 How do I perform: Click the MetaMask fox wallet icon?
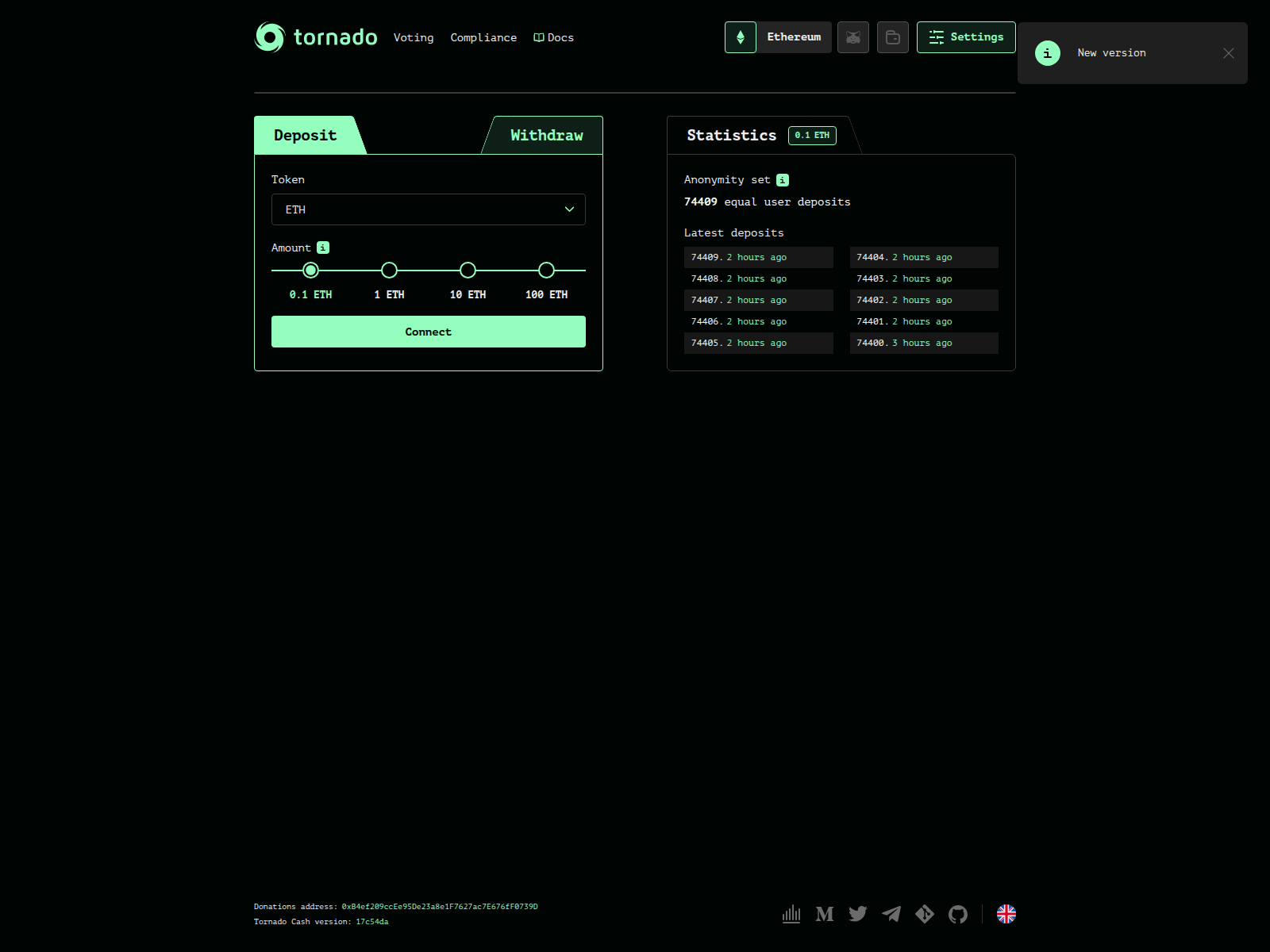coord(853,37)
